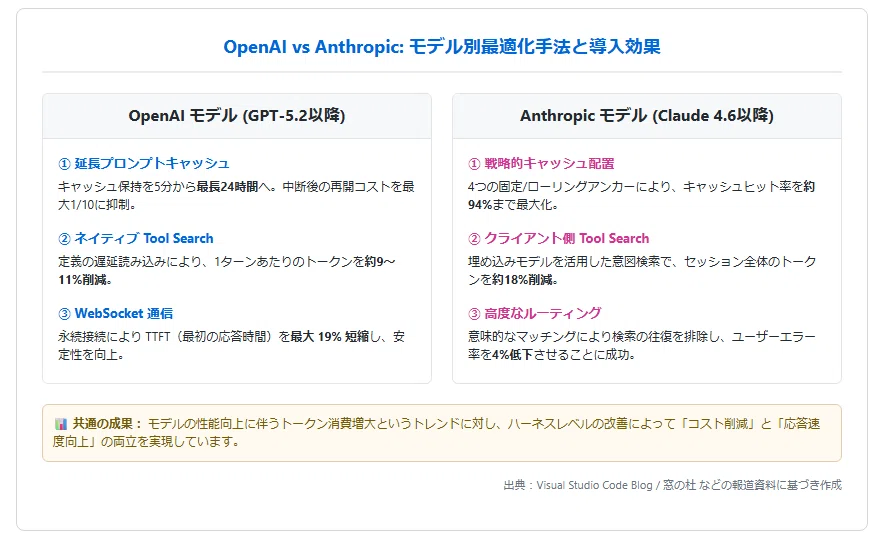Click the bar chart emoji beside 共通の成果
884x547 pixels.
tap(61, 424)
